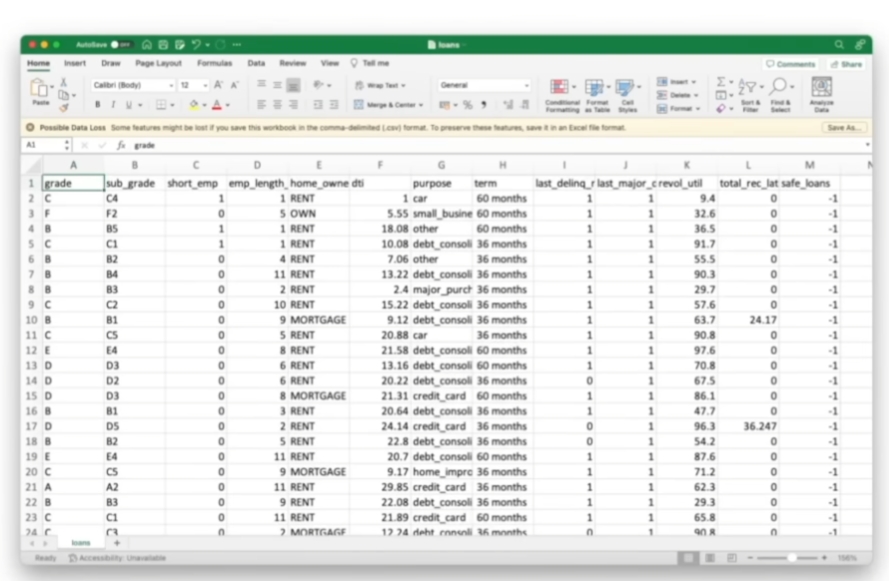This screenshot has height=581, width=889.
Task: Click the Home icon in title bar
Action: [x=147, y=45]
